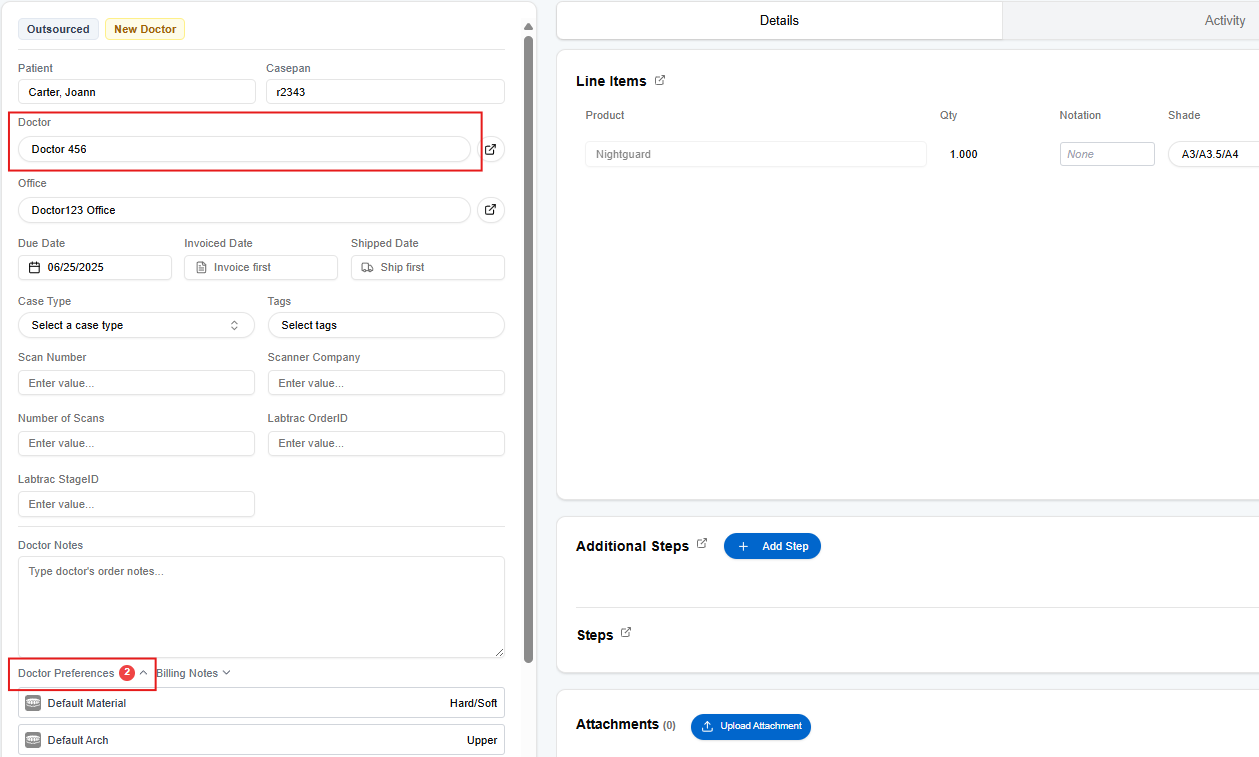This screenshot has height=757, width=1259.
Task: Click calendar icon in Due Date field
Action: 34,267
